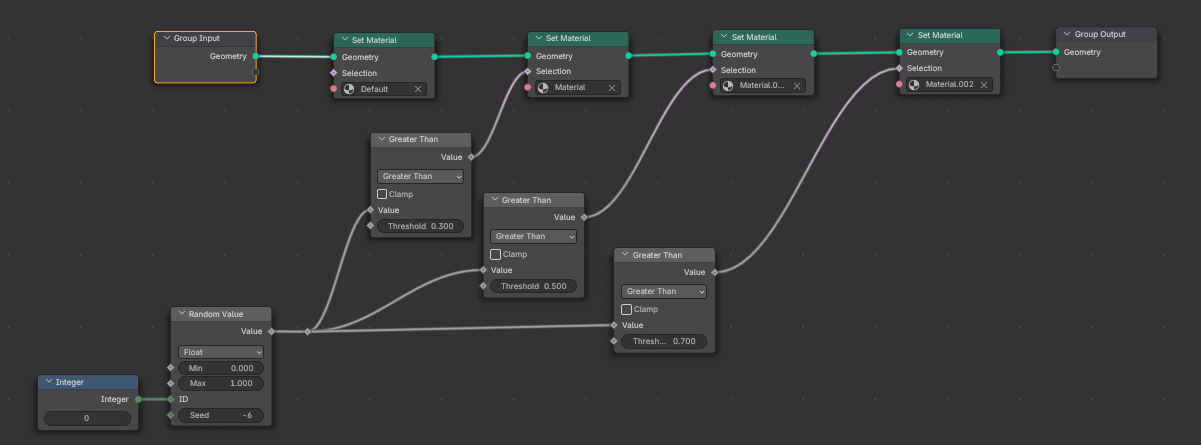Click the material icon beside Material.002
This screenshot has height=445, width=1201.
click(914, 85)
